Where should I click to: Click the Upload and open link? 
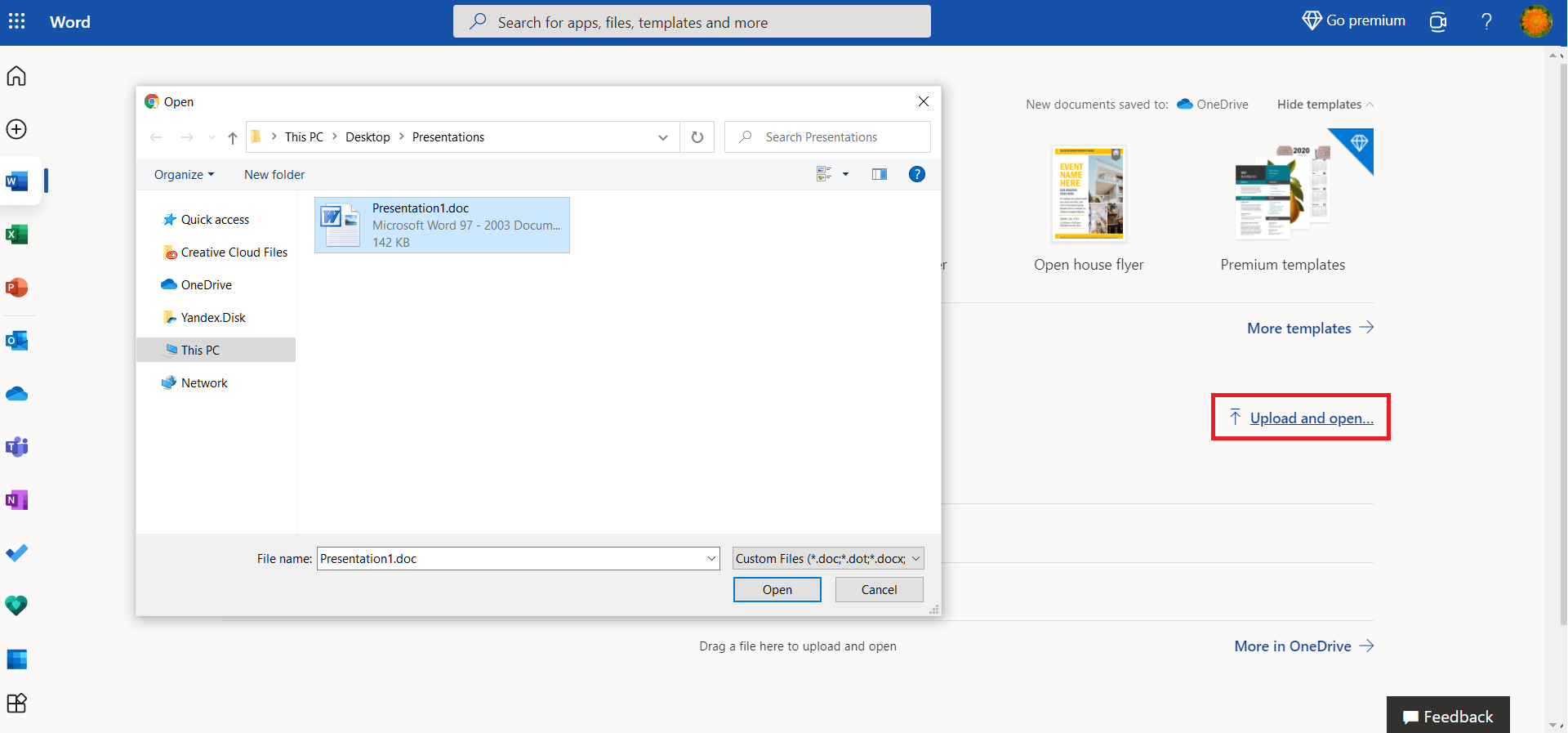click(1311, 418)
